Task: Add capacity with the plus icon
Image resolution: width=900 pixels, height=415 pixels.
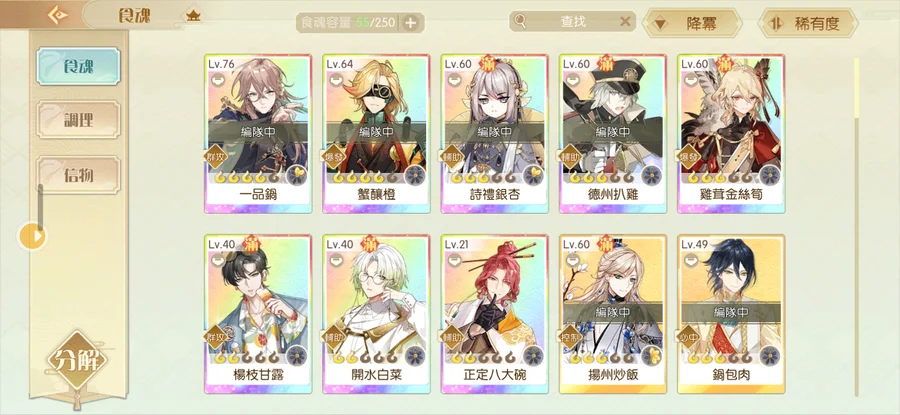Action: pyautogui.click(x=410, y=23)
